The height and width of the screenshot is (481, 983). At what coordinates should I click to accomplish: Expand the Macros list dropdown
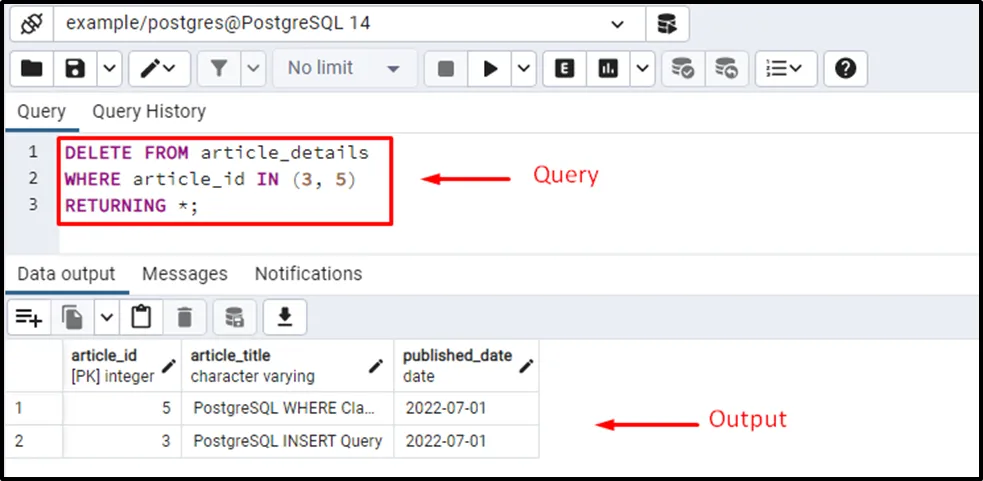(x=784, y=68)
